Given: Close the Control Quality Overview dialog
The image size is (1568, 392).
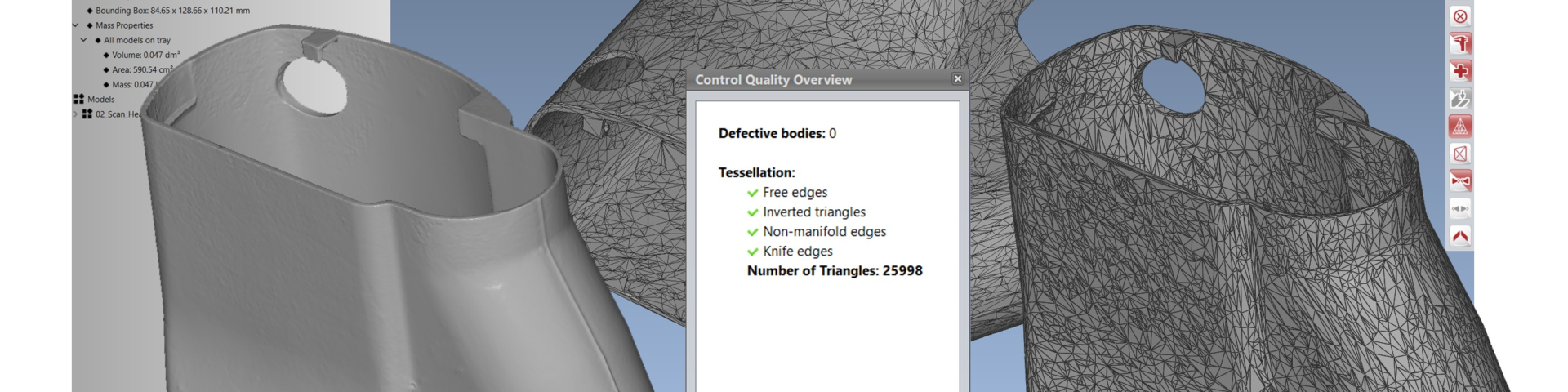Looking at the screenshot, I should click(x=957, y=79).
